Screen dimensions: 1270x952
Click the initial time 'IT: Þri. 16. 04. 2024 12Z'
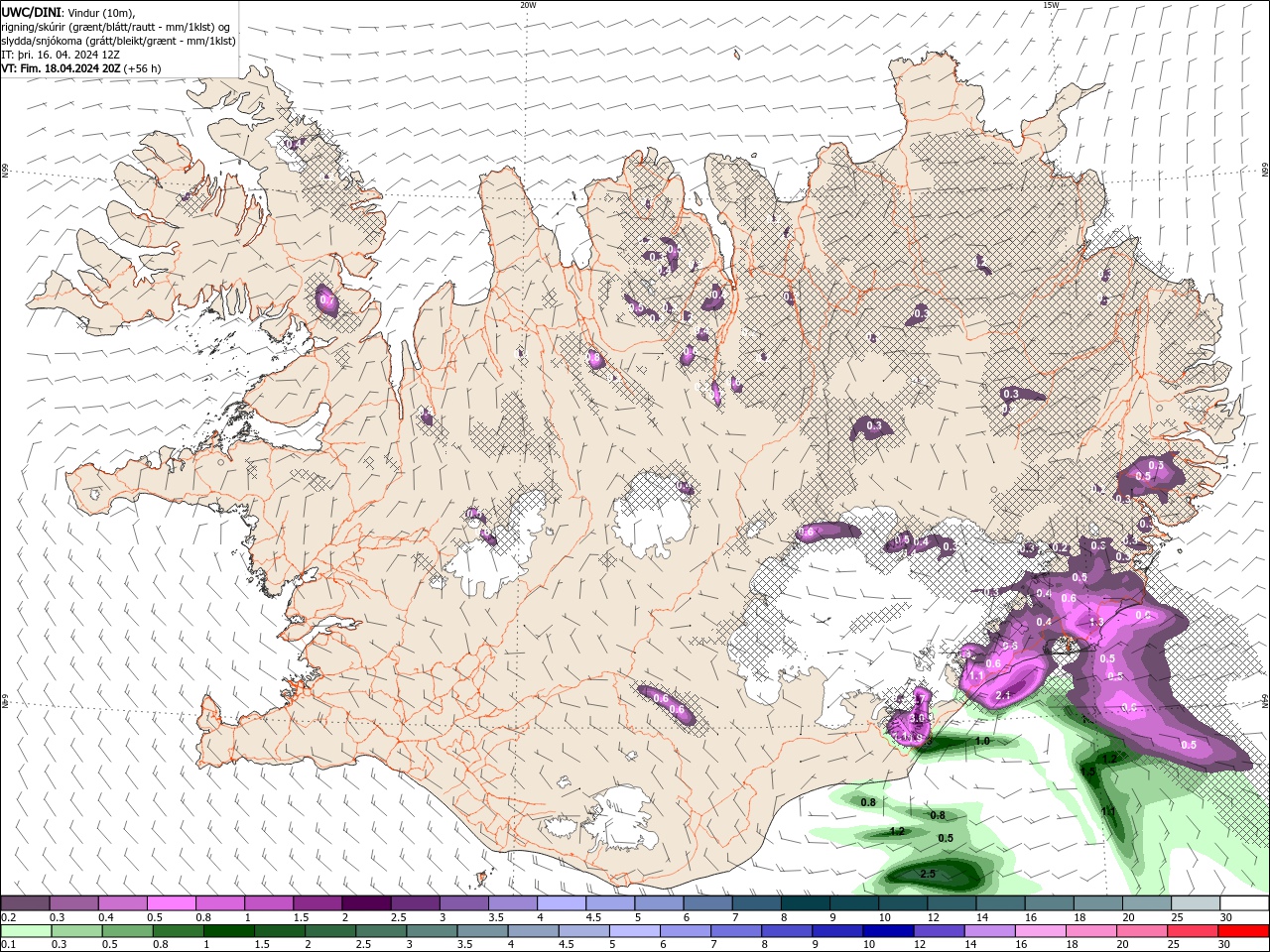point(60,55)
